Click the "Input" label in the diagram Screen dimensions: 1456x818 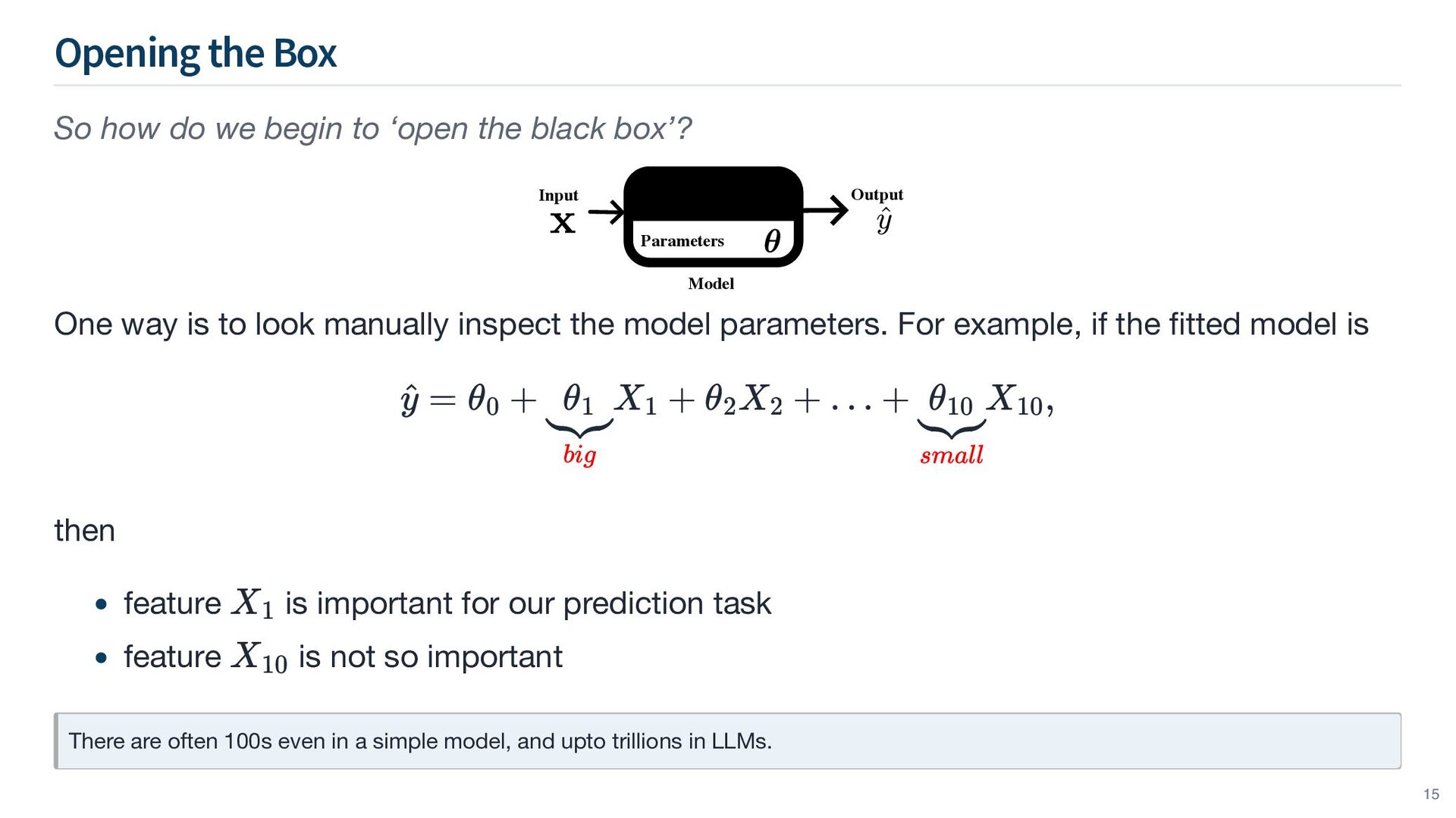click(558, 196)
